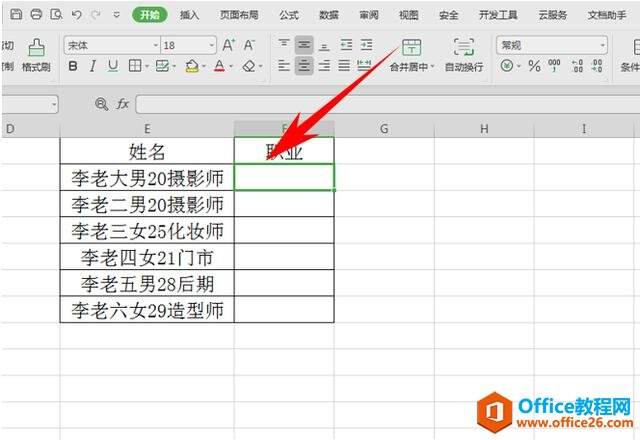Open the 审阅 tab
640x440 pixels.
tap(369, 15)
